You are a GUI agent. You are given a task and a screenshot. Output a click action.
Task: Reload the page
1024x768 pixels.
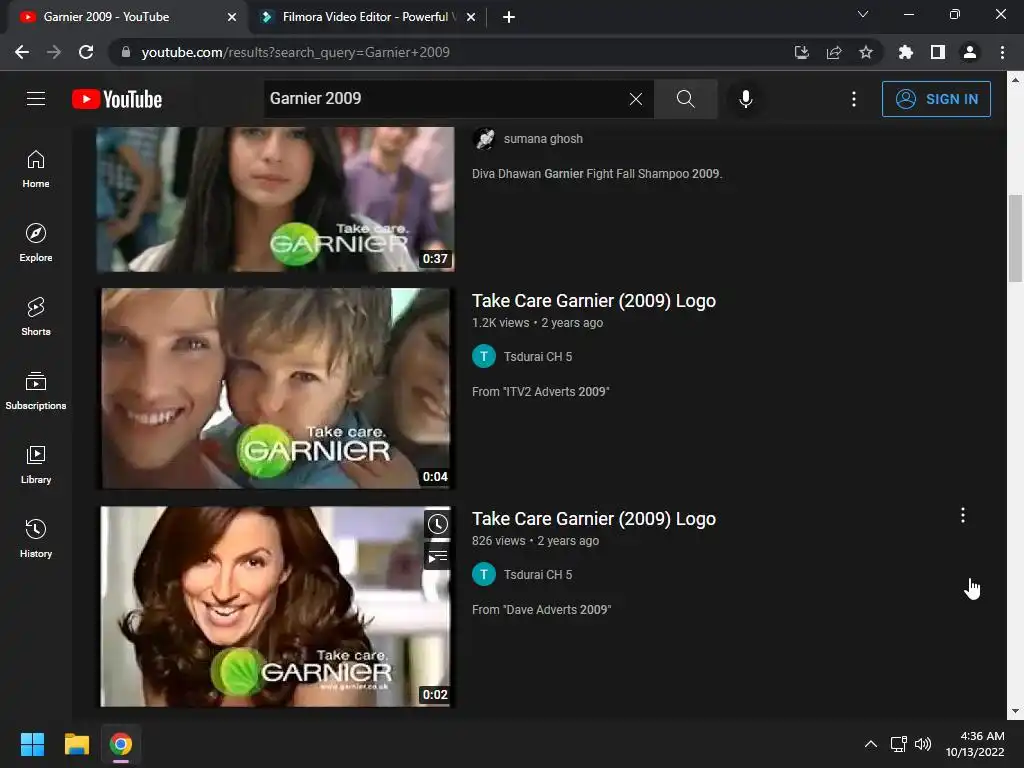coord(86,52)
